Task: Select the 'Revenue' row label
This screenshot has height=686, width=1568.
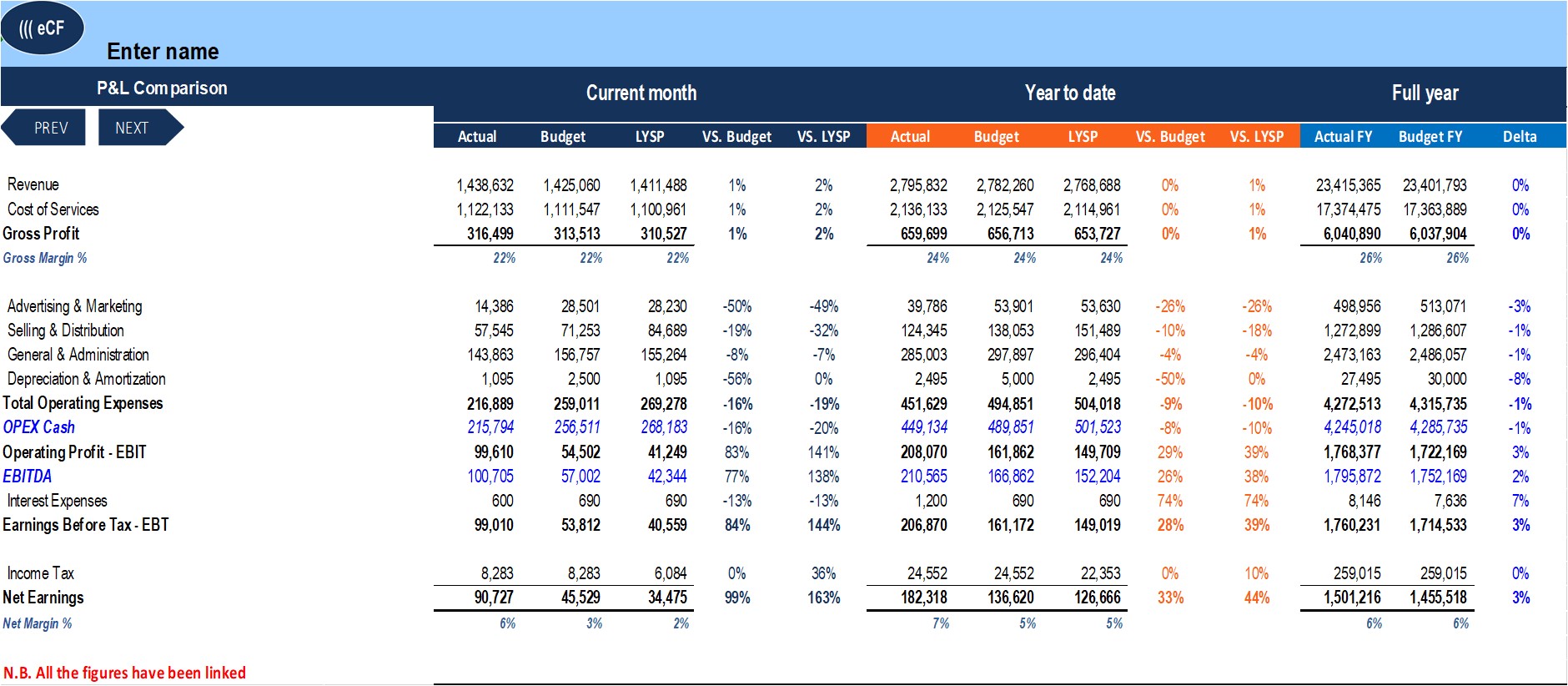Action: (33, 184)
